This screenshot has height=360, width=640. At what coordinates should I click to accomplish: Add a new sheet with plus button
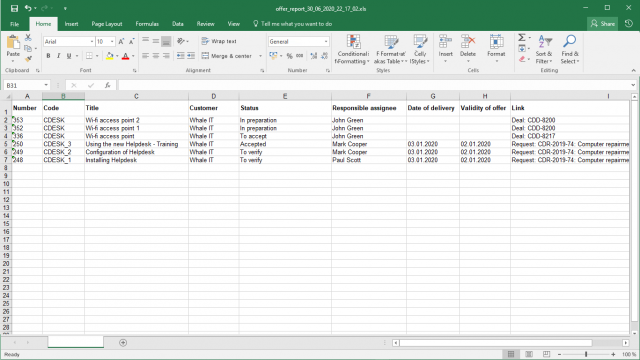tap(123, 343)
